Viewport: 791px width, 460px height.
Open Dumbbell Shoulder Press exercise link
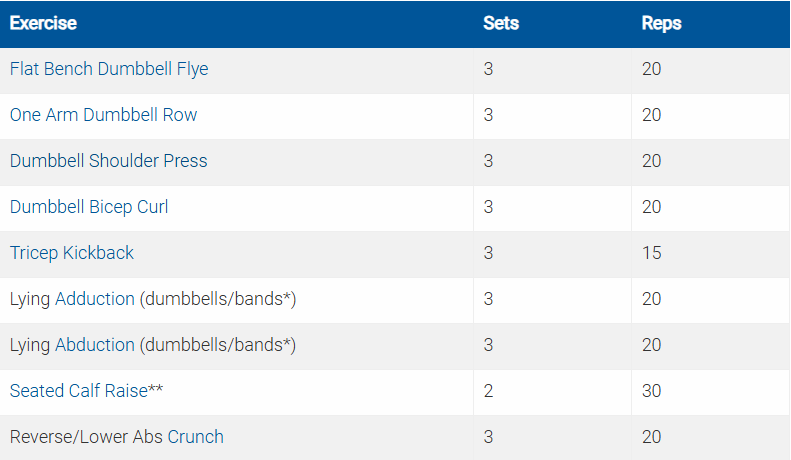[108, 161]
